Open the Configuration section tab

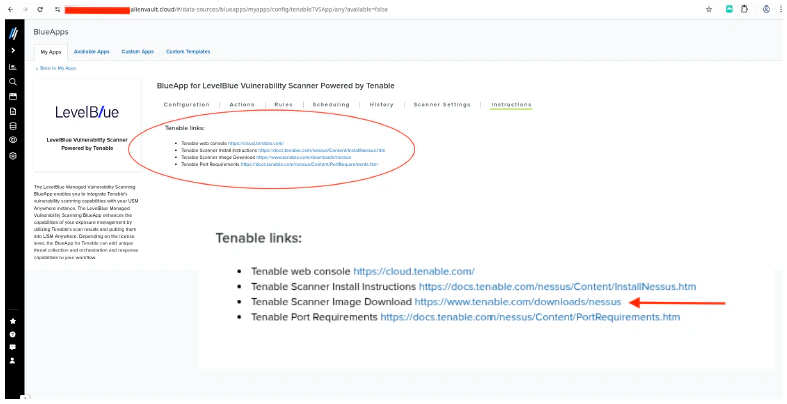tap(187, 104)
